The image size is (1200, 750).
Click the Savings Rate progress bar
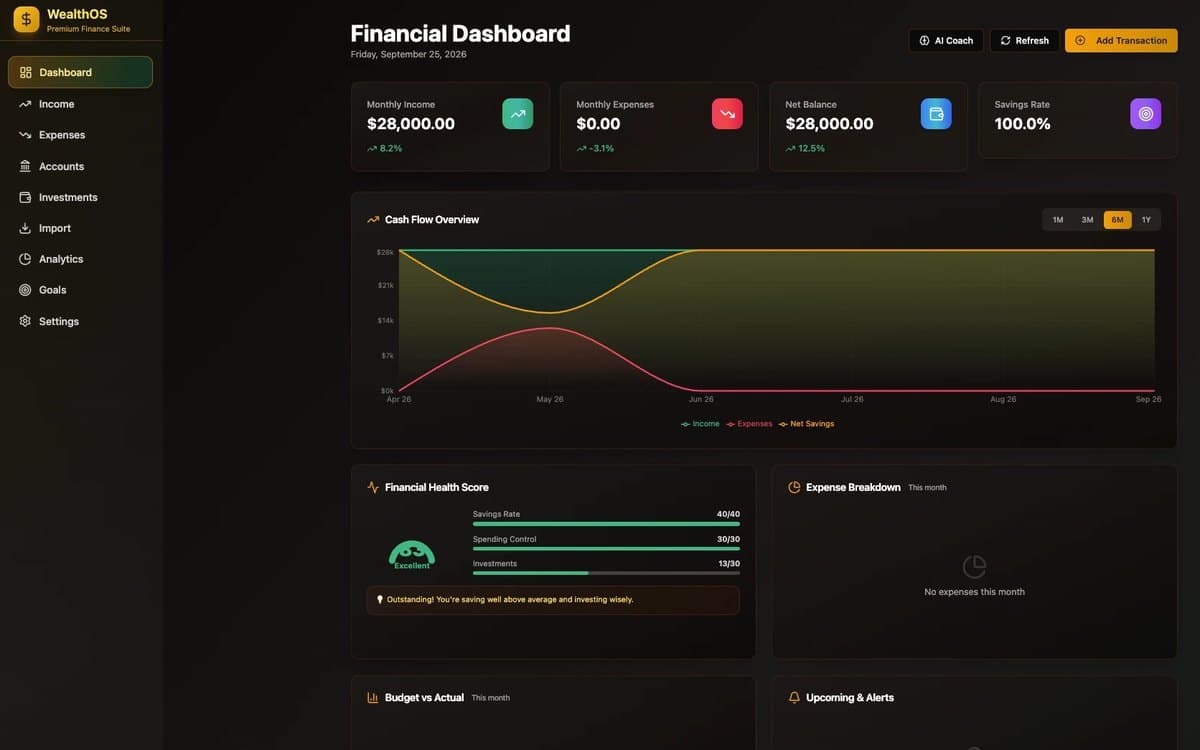(606, 524)
